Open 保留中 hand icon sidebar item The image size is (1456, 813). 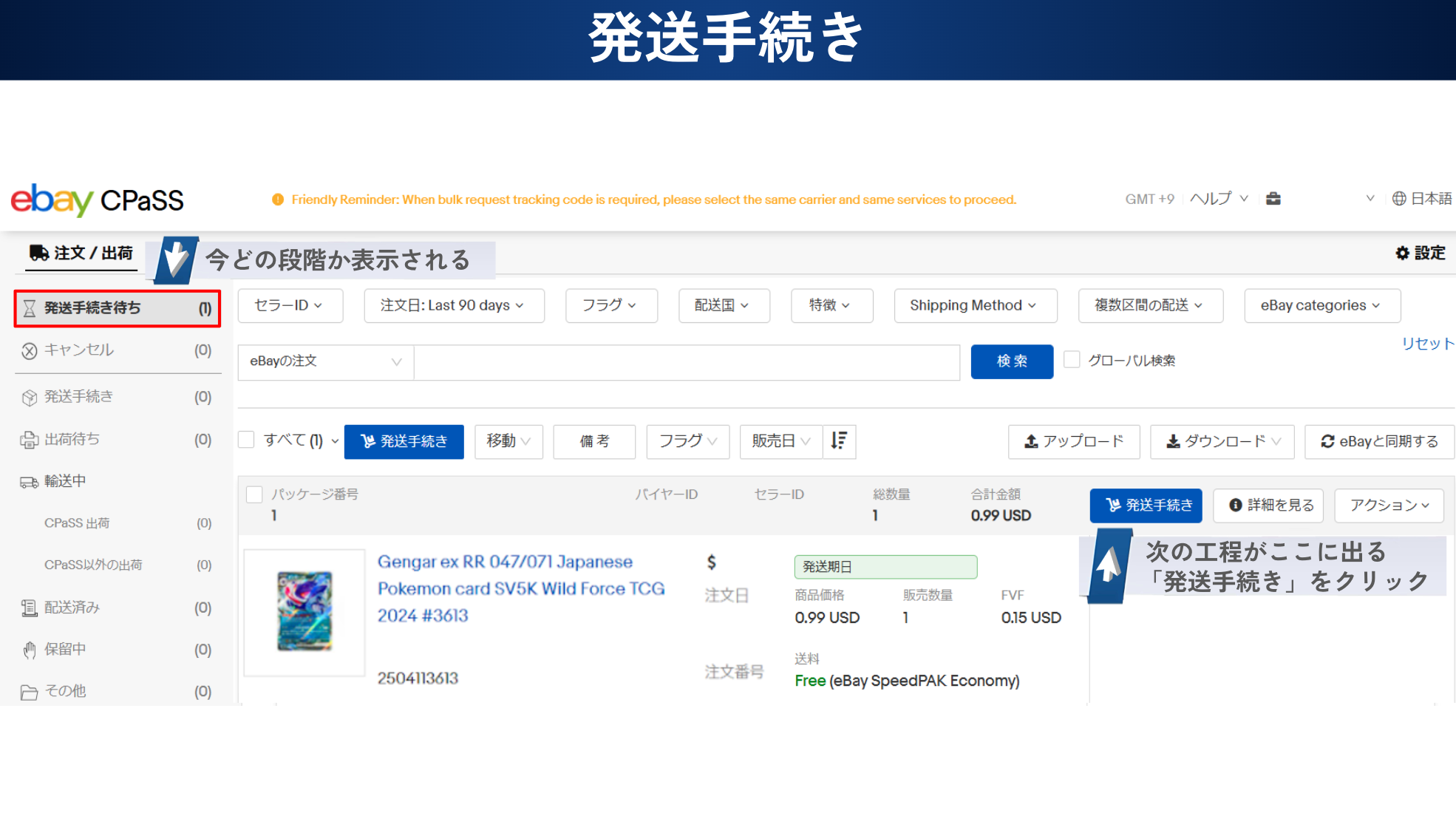[29, 650]
